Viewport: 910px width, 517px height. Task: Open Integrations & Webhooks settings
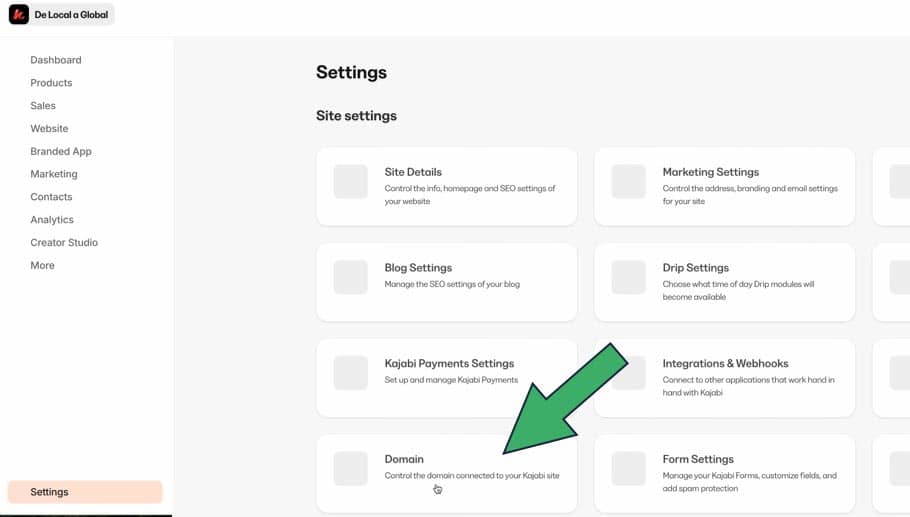(725, 363)
